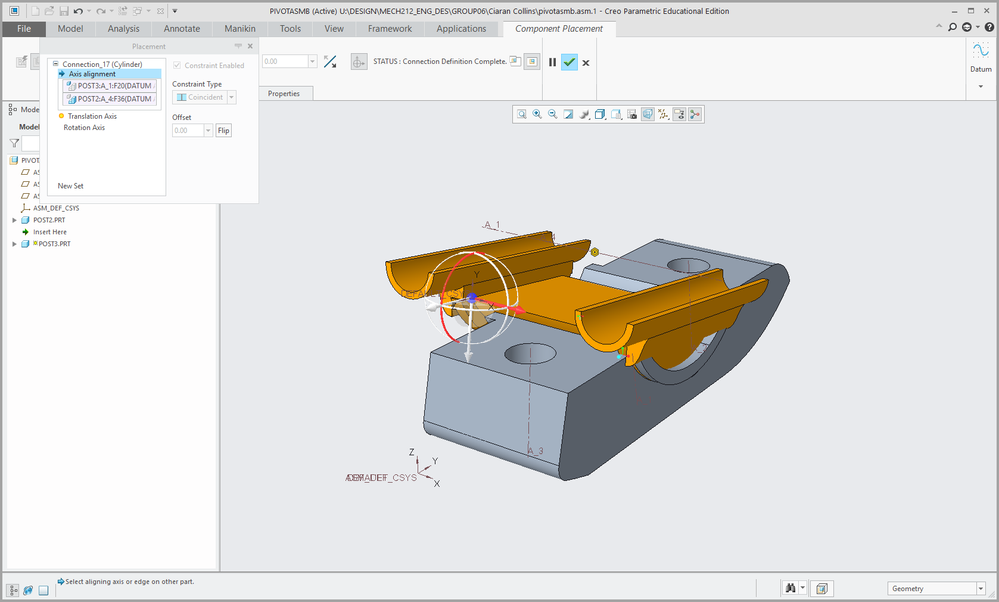Expand the POST2.PRT node in model tree
999x602 pixels.
click(14, 220)
